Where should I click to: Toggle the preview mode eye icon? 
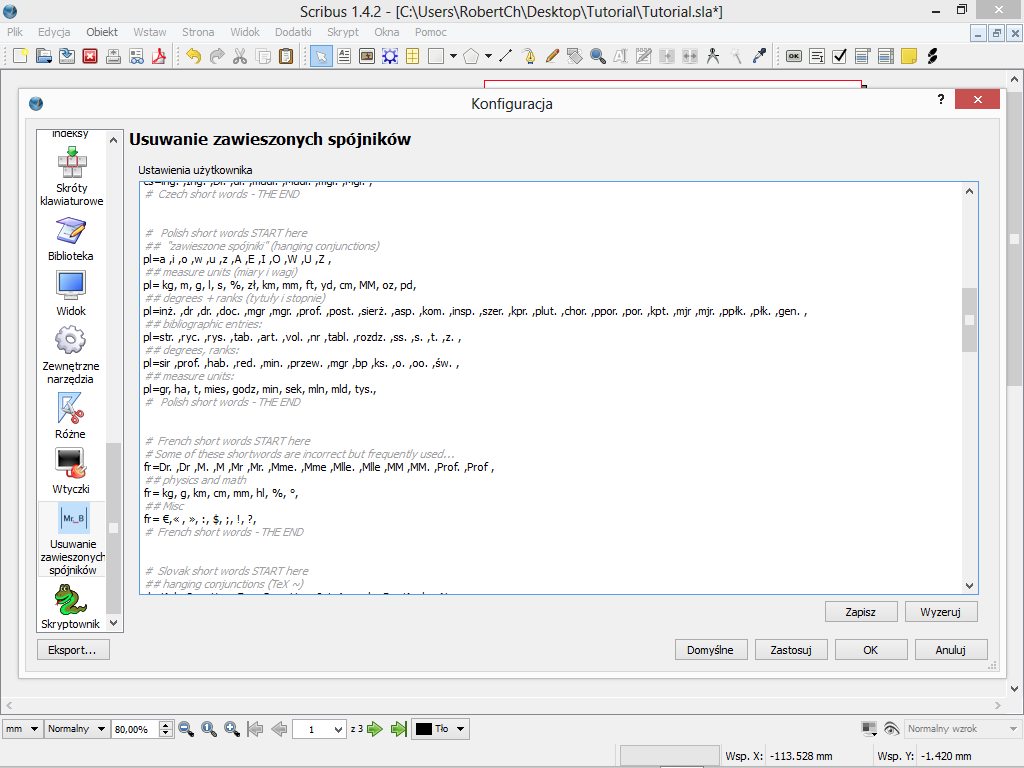click(891, 729)
